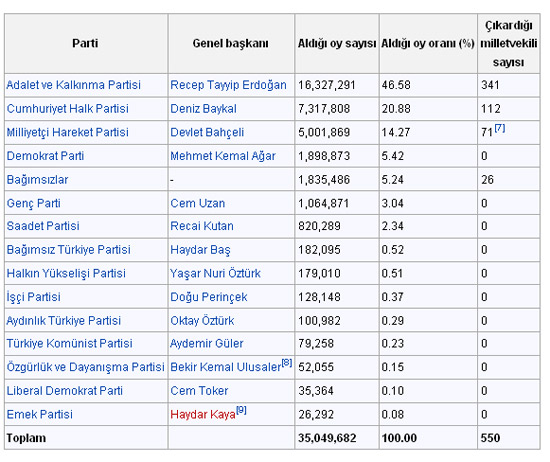
Task: Open the Saadet Partisi link
Action: 43,226
